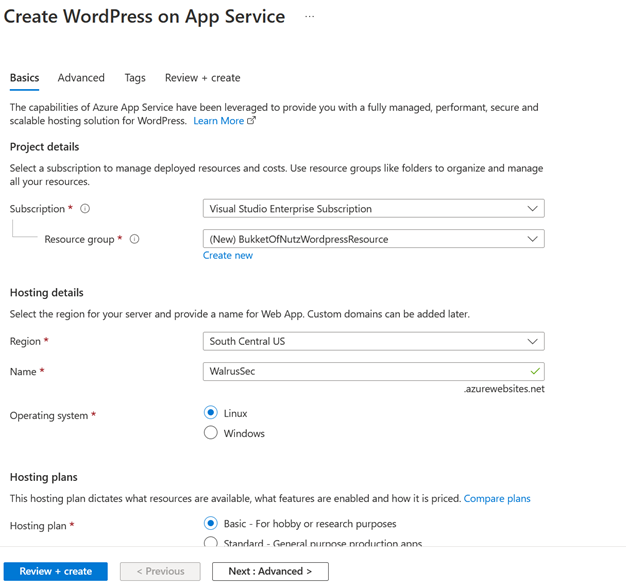Click the Resource group info icon

point(135,239)
